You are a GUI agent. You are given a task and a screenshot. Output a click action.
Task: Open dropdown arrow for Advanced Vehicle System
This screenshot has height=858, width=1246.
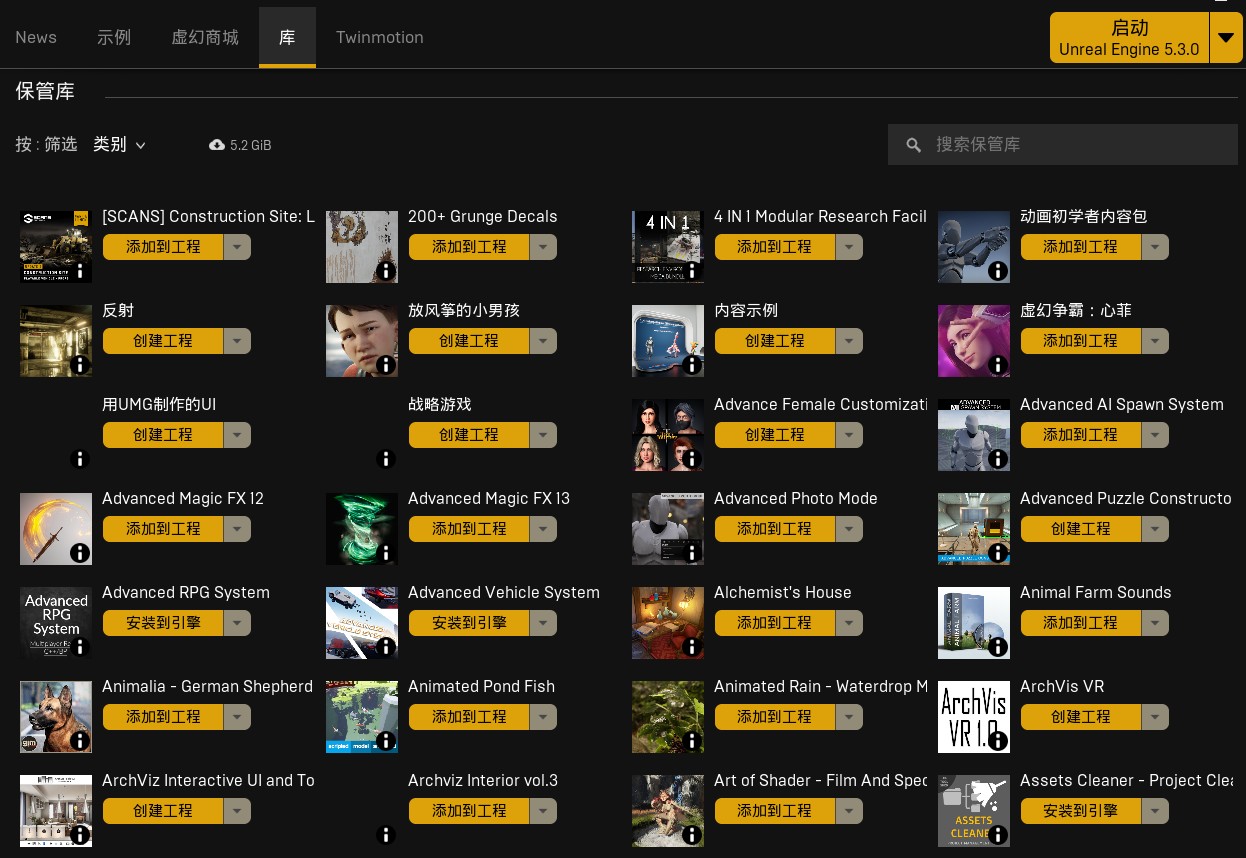click(x=543, y=623)
